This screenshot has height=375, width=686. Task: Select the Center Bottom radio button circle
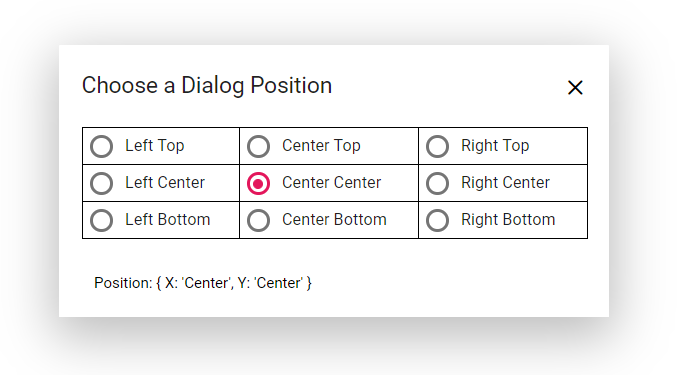click(258, 220)
